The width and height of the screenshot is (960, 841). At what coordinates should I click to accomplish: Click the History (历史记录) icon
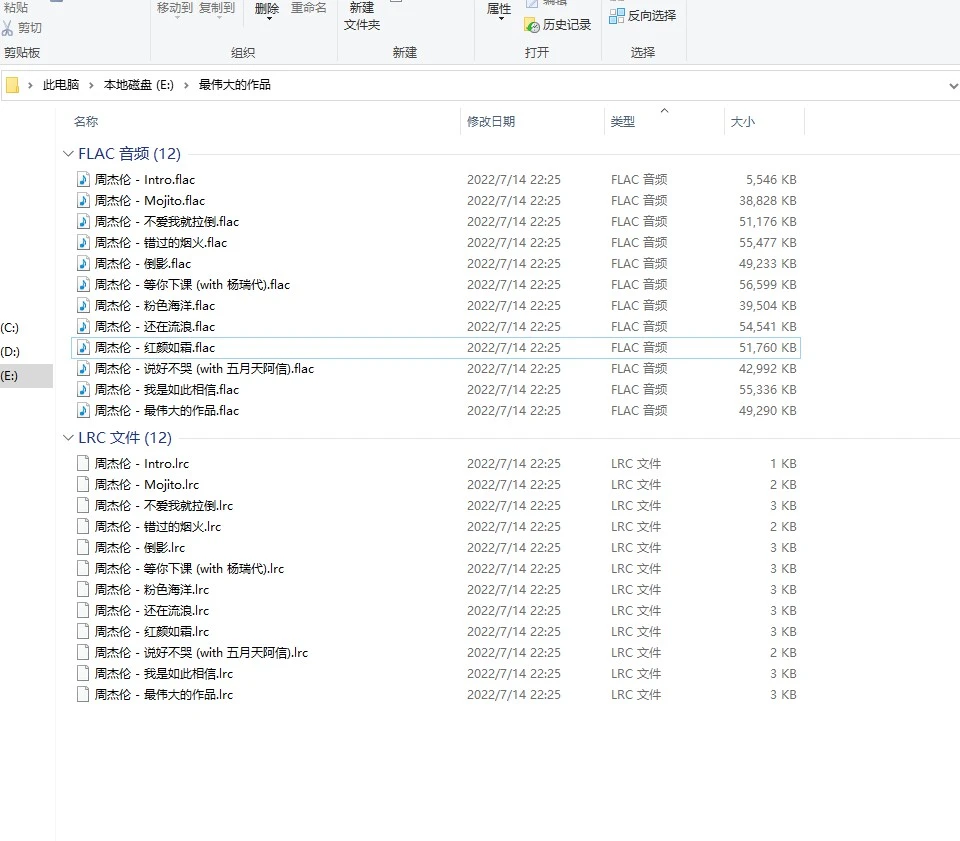click(x=532, y=25)
